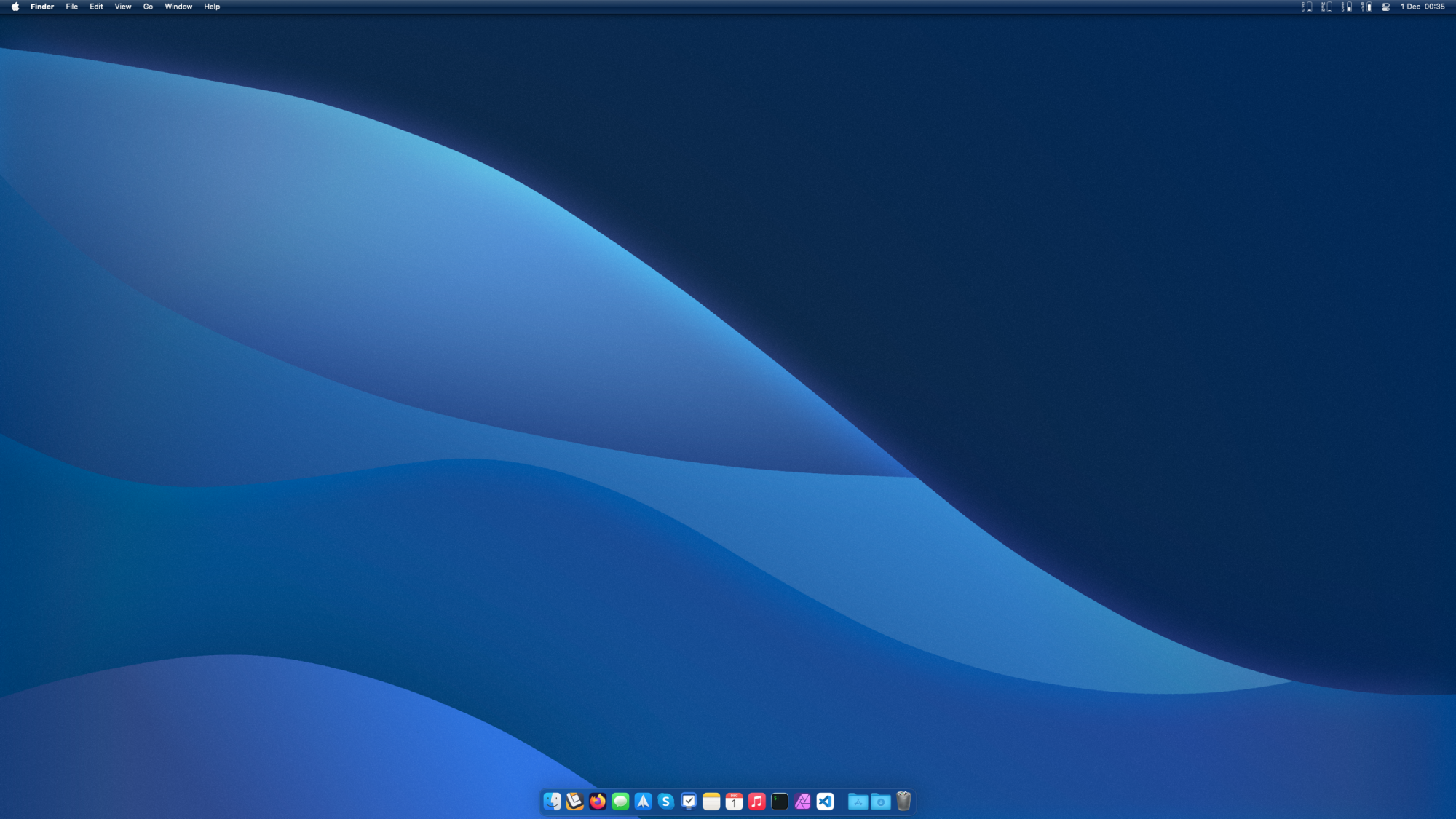1456x819 pixels.
Task: Open Calendar showing Dec 1
Action: click(x=734, y=802)
